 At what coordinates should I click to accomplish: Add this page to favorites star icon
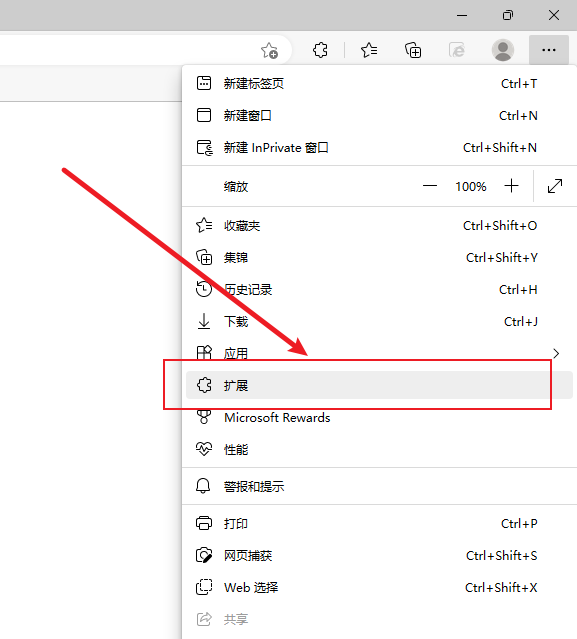pyautogui.click(x=269, y=51)
